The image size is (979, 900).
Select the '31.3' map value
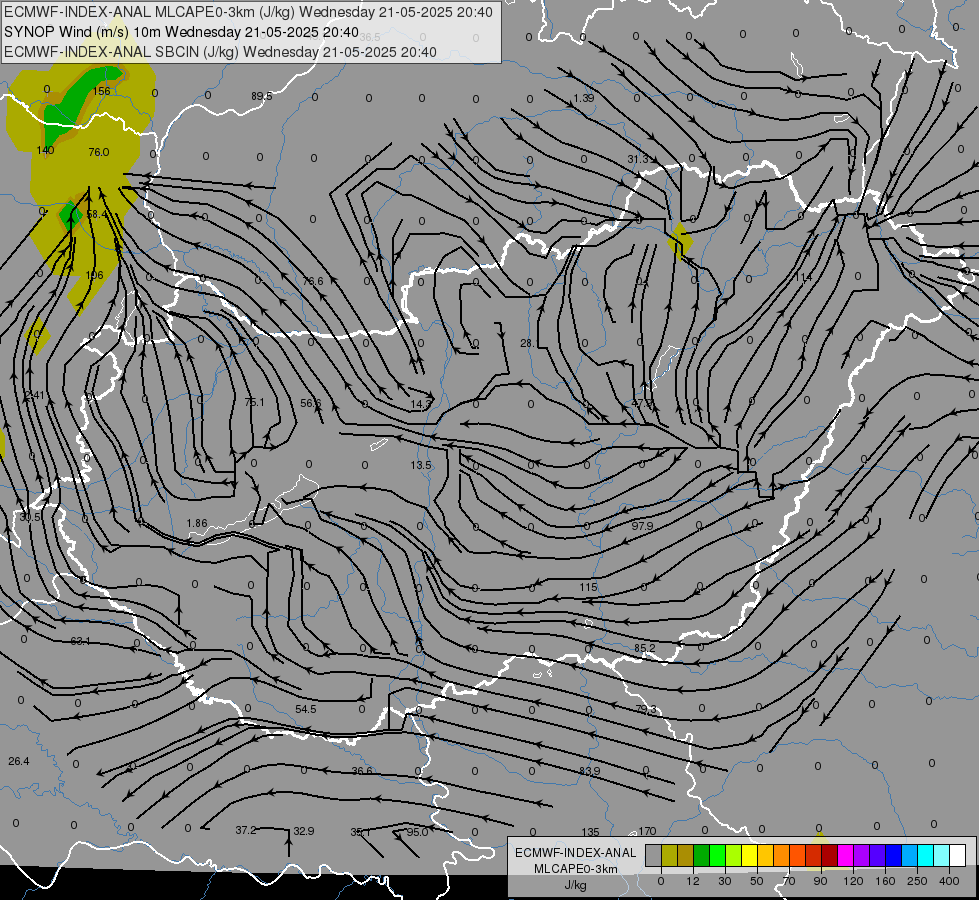coord(638,159)
